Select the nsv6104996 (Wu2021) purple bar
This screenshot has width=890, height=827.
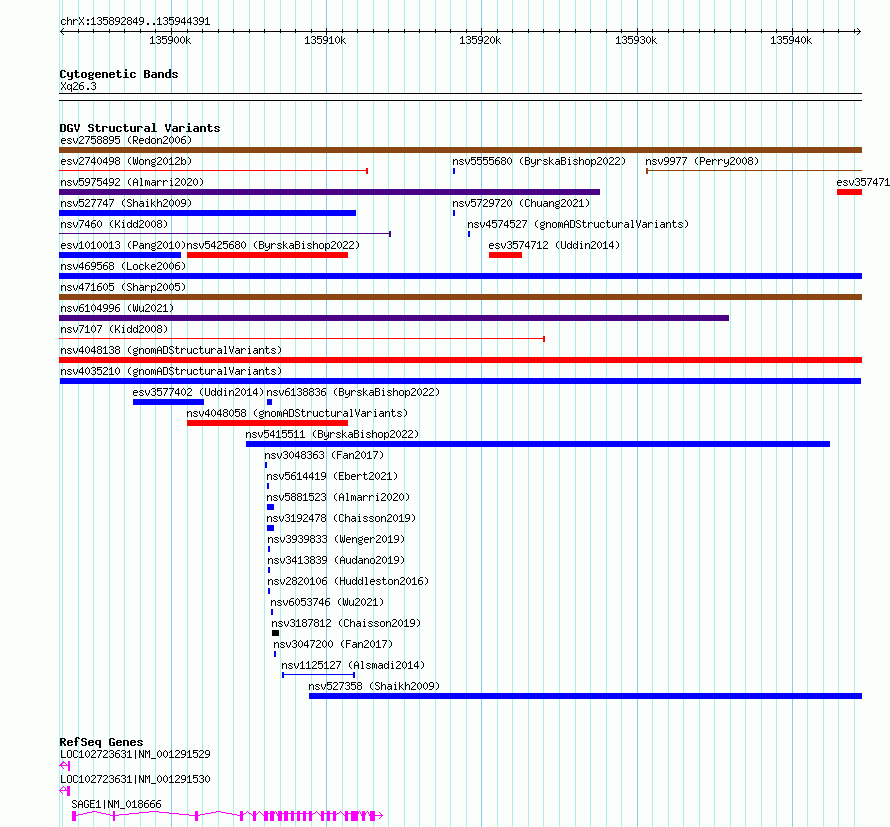pos(394,318)
